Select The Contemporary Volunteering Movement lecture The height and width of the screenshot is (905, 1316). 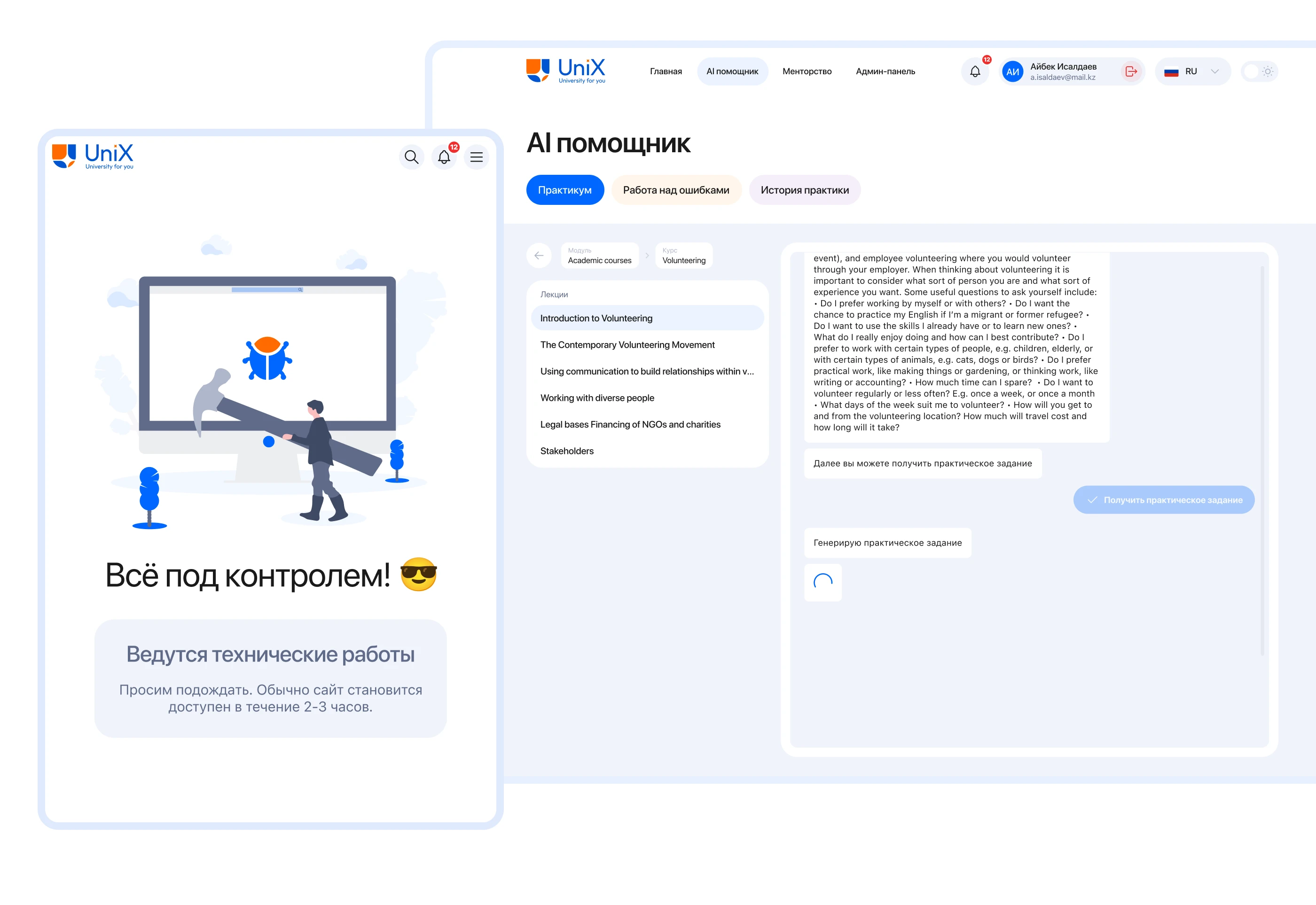click(x=627, y=345)
